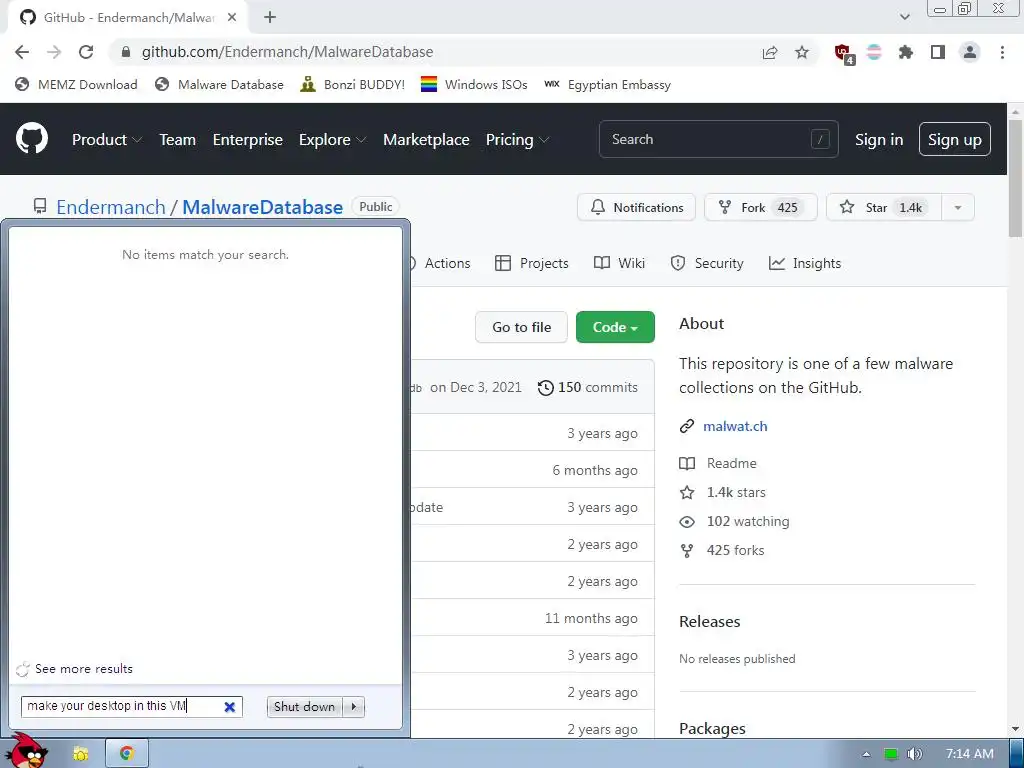
Task: Open the uBlock Origin extension icon
Action: point(844,54)
